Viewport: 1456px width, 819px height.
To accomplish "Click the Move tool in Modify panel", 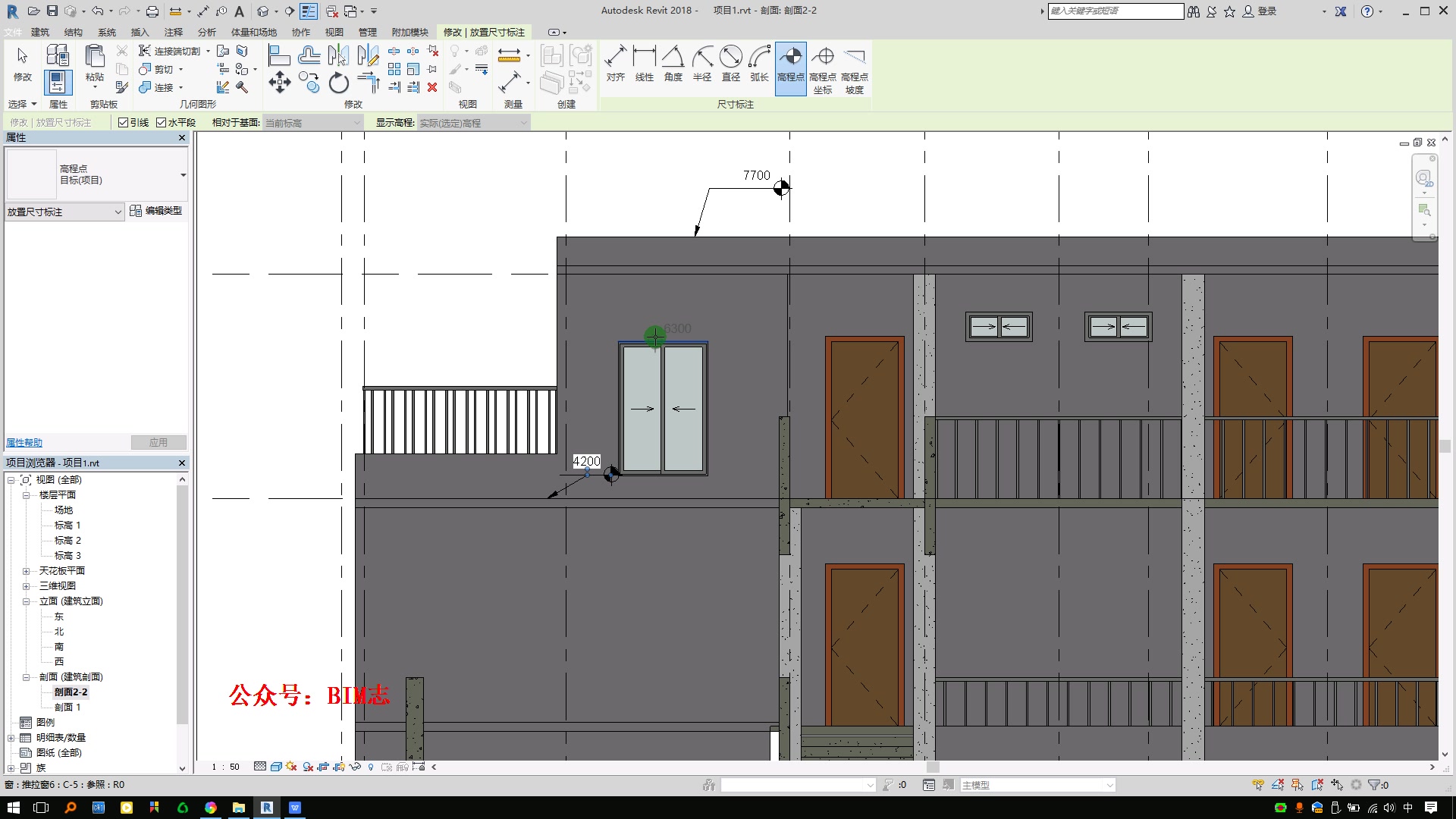I will pos(279,83).
